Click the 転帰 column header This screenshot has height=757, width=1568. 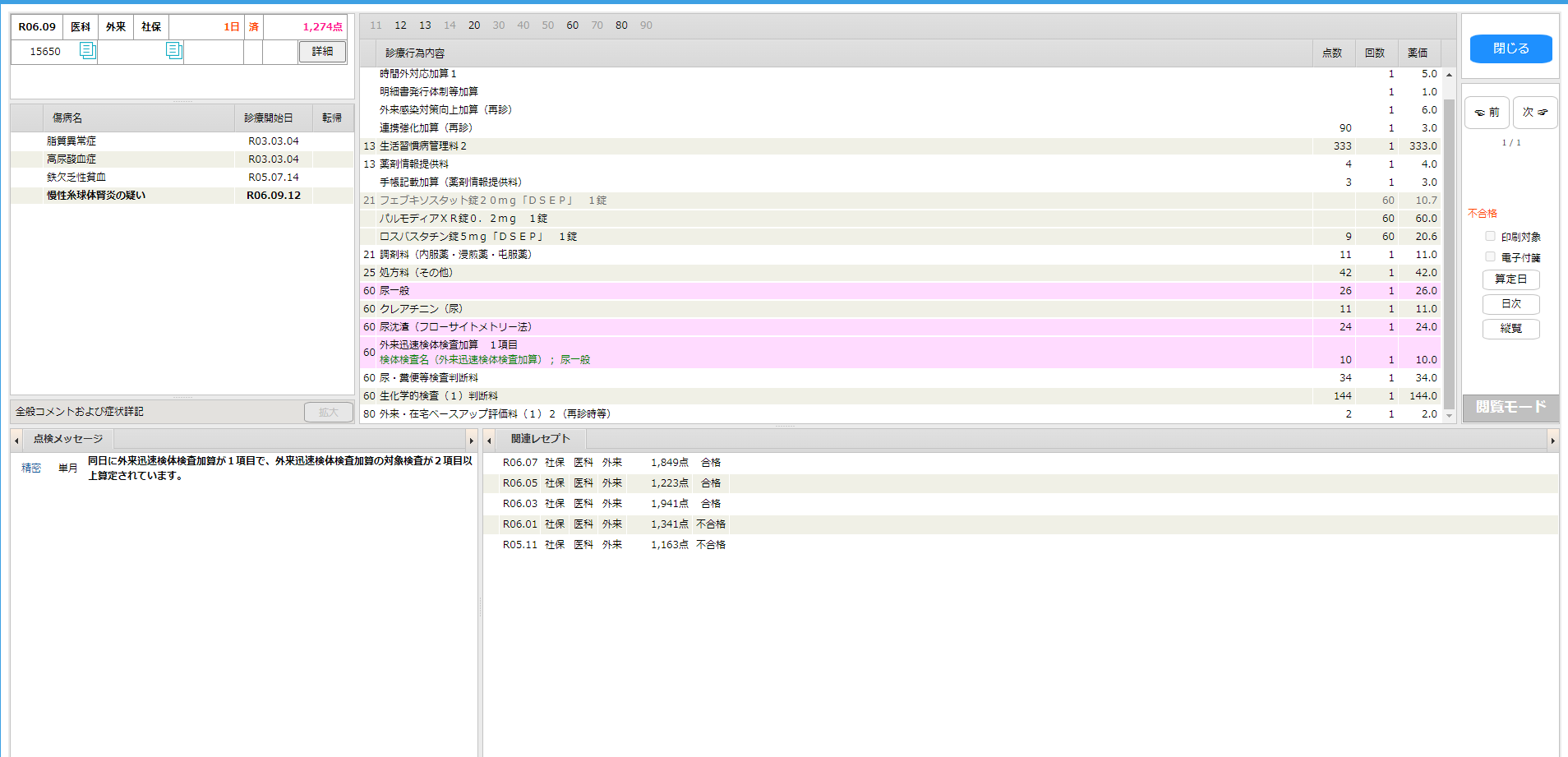point(332,118)
